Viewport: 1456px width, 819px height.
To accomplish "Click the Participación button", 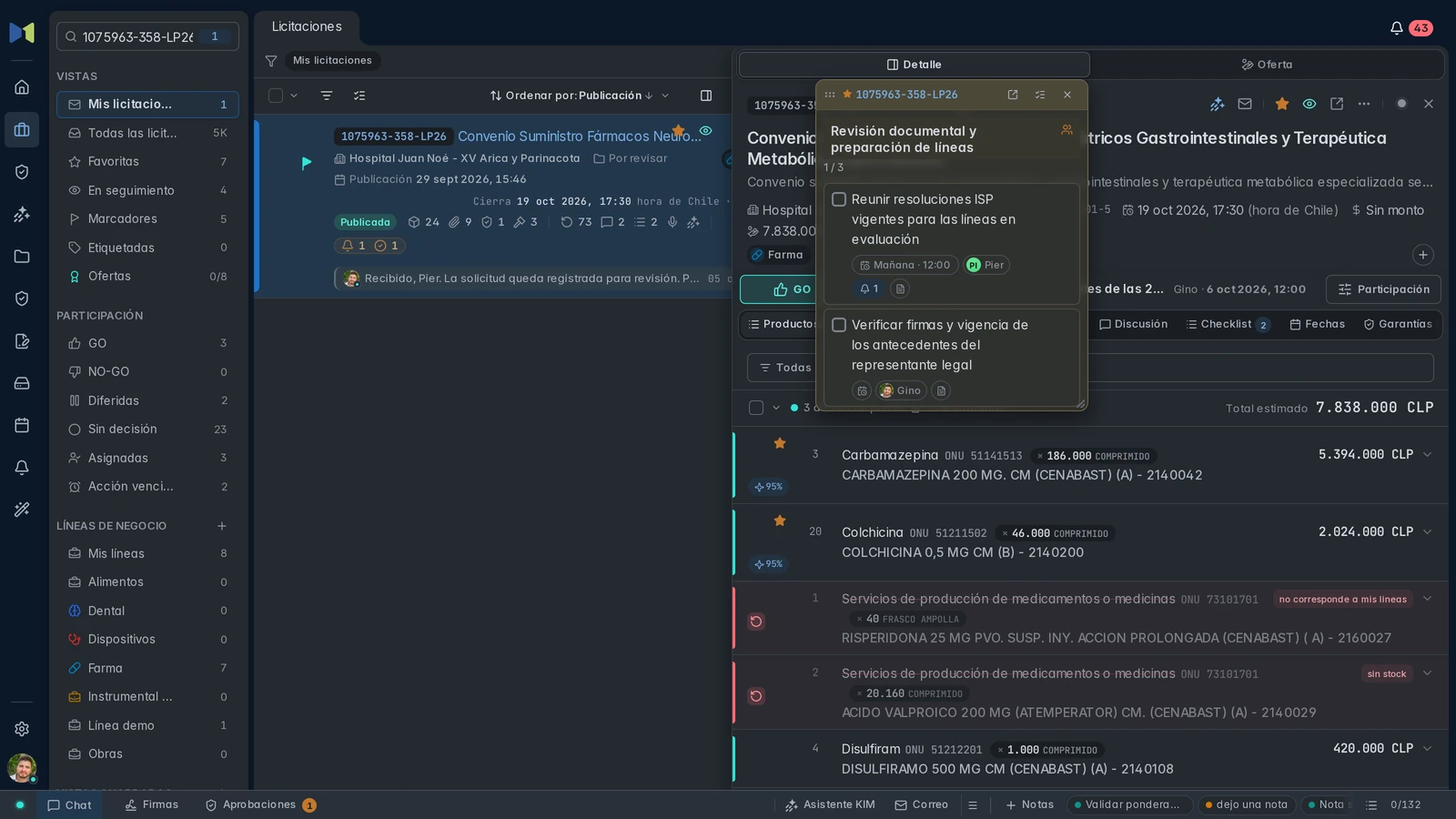I will [x=1383, y=289].
